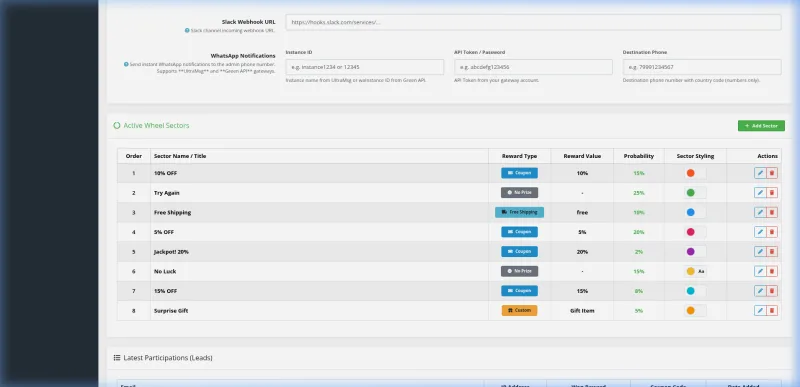The image size is (800, 387).
Task: Click the 2% probability for Jackpot! 20%
Action: click(x=639, y=252)
